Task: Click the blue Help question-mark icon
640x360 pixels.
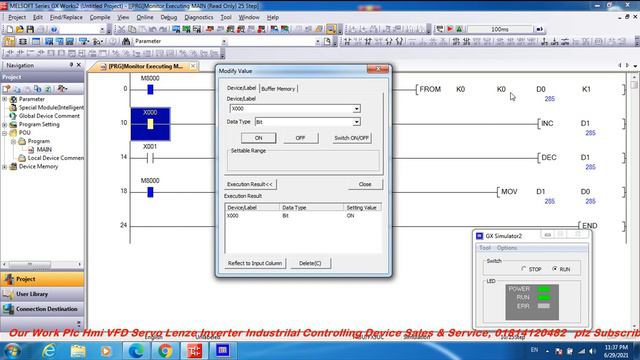Action: pos(53,29)
